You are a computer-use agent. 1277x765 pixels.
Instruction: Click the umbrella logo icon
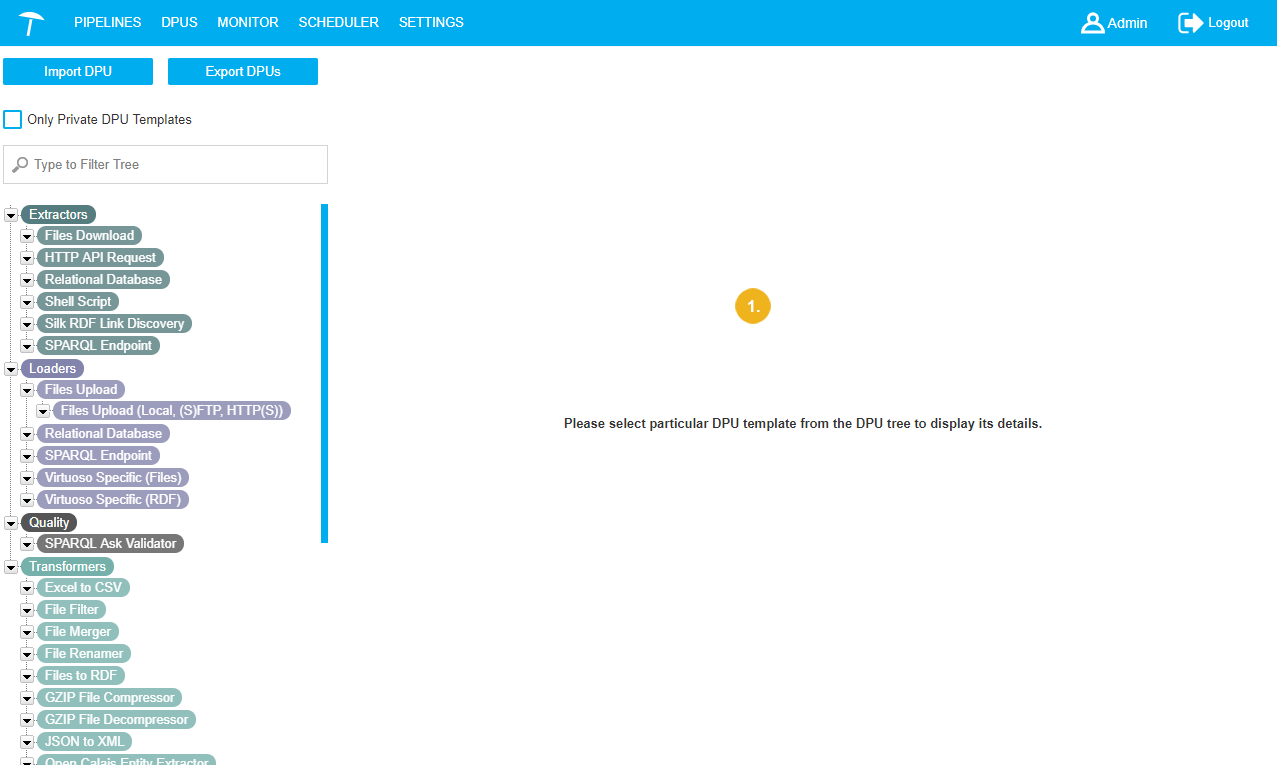coord(31,23)
